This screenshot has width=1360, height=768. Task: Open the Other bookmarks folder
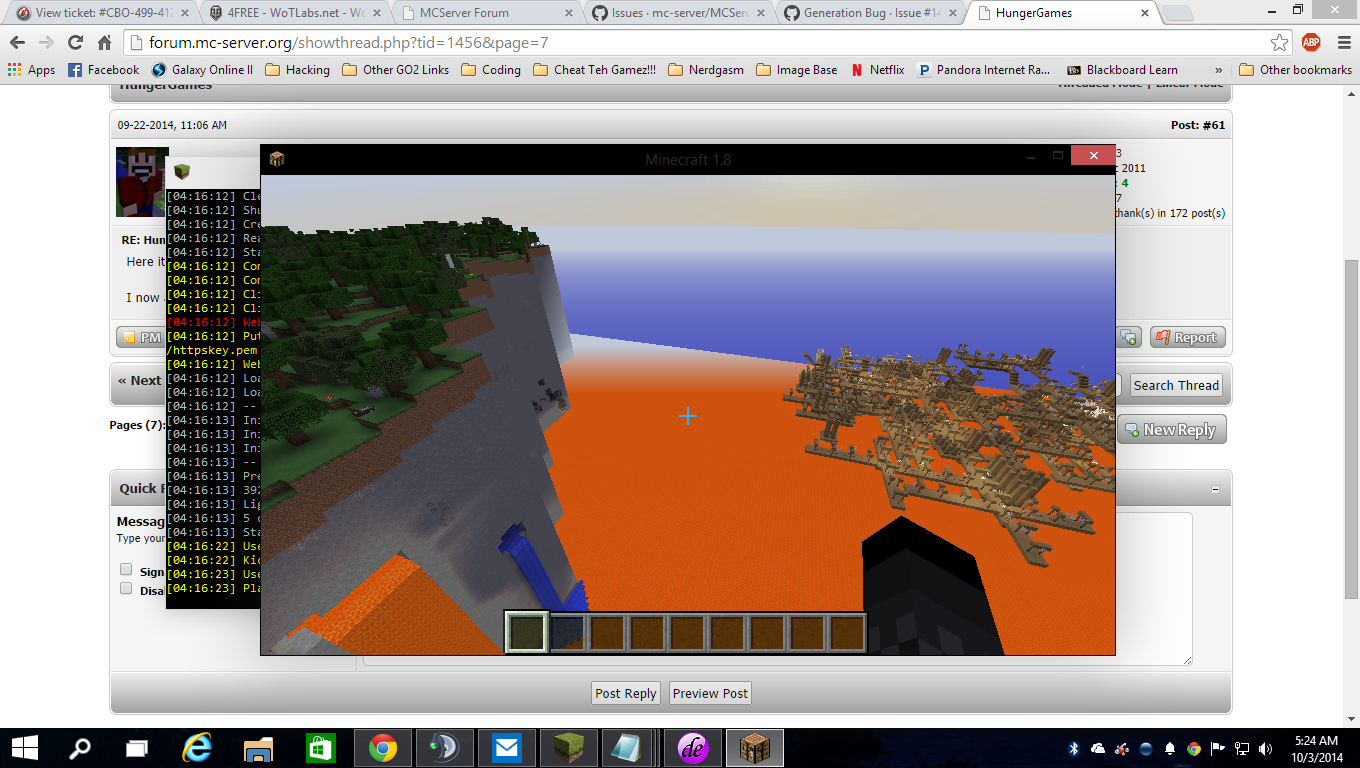pyautogui.click(x=1295, y=70)
